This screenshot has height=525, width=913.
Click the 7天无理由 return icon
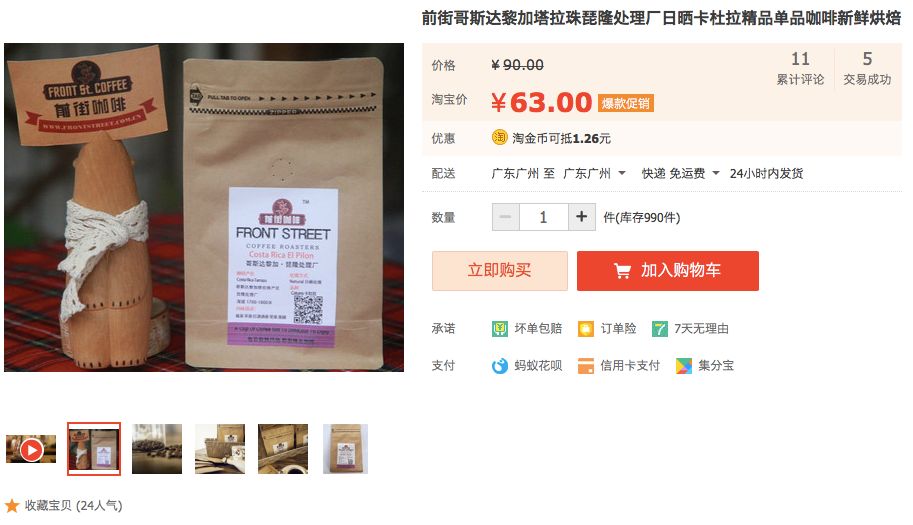pos(659,329)
